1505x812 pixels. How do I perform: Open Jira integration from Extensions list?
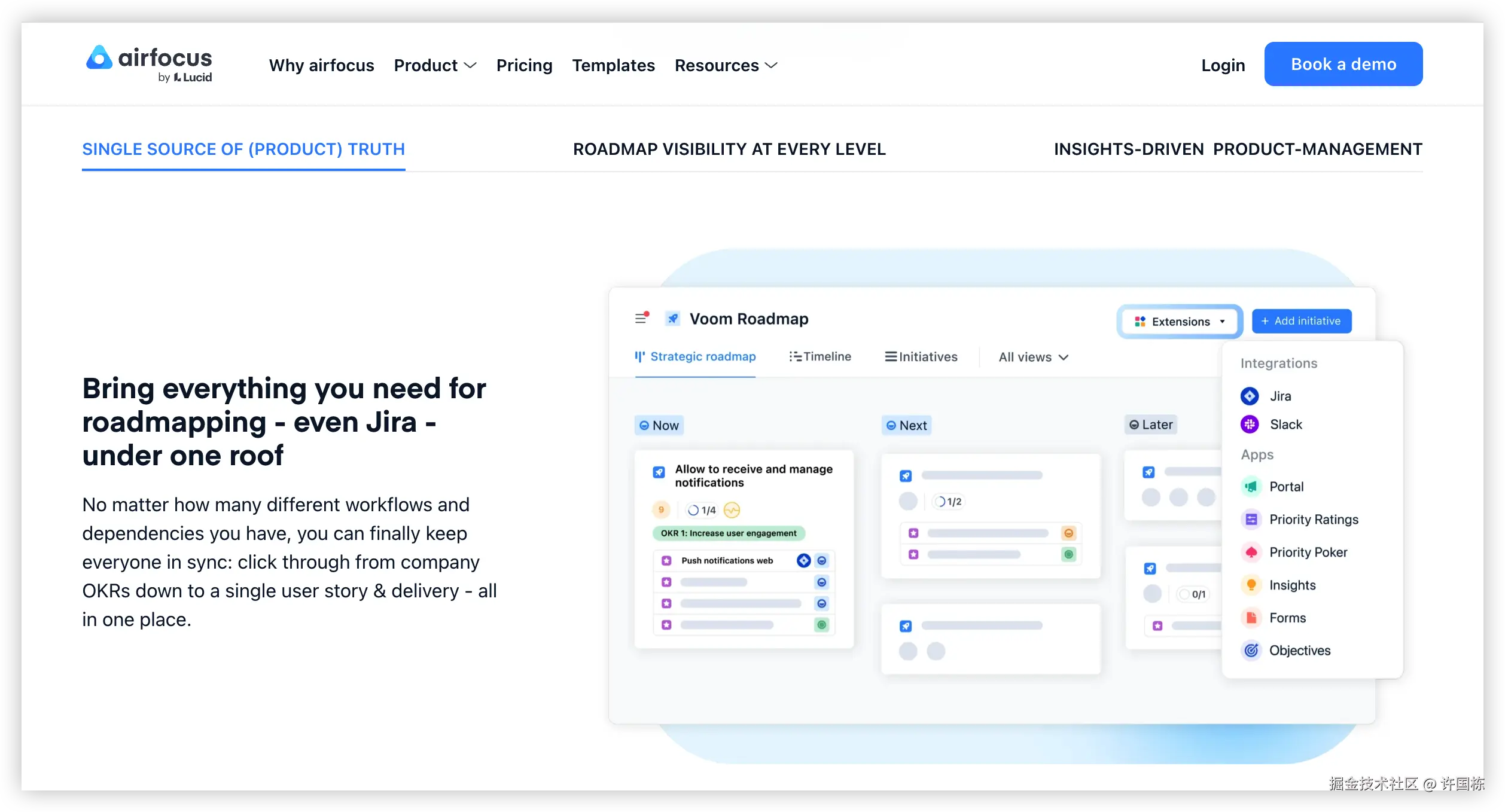click(x=1279, y=396)
